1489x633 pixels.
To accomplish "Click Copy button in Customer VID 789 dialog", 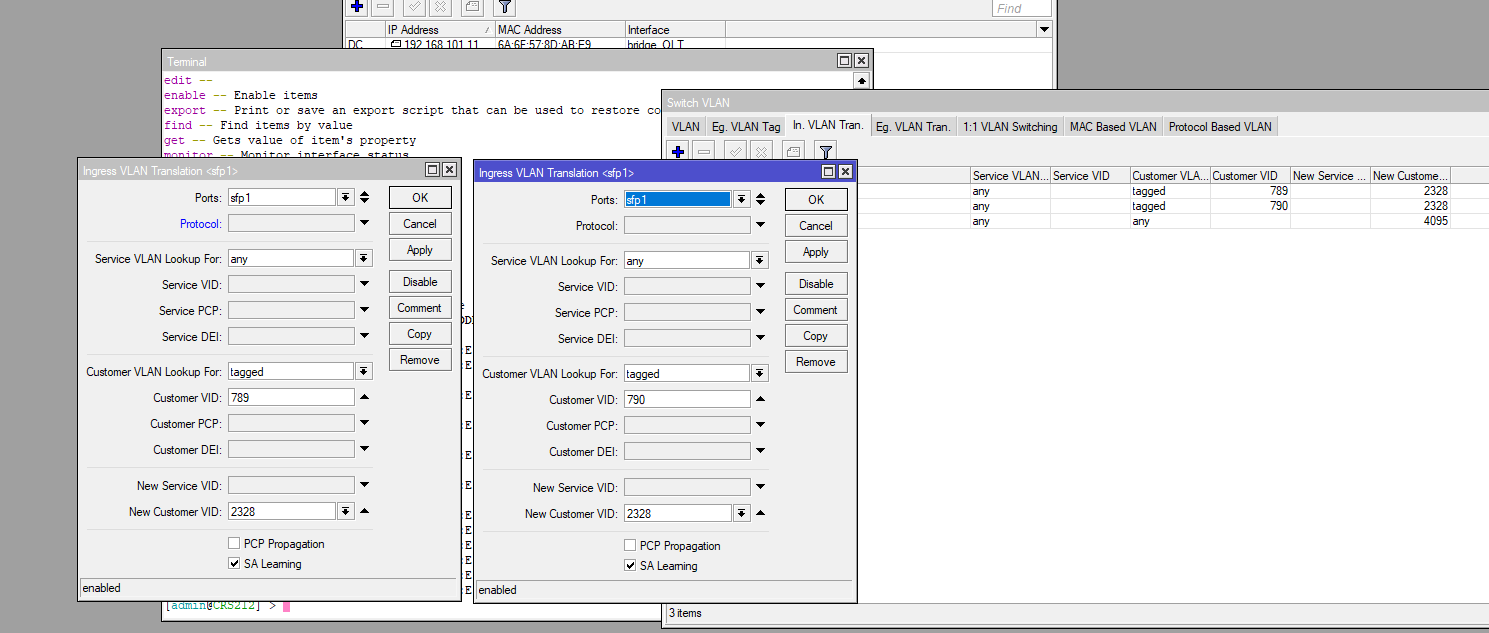I will [x=420, y=334].
